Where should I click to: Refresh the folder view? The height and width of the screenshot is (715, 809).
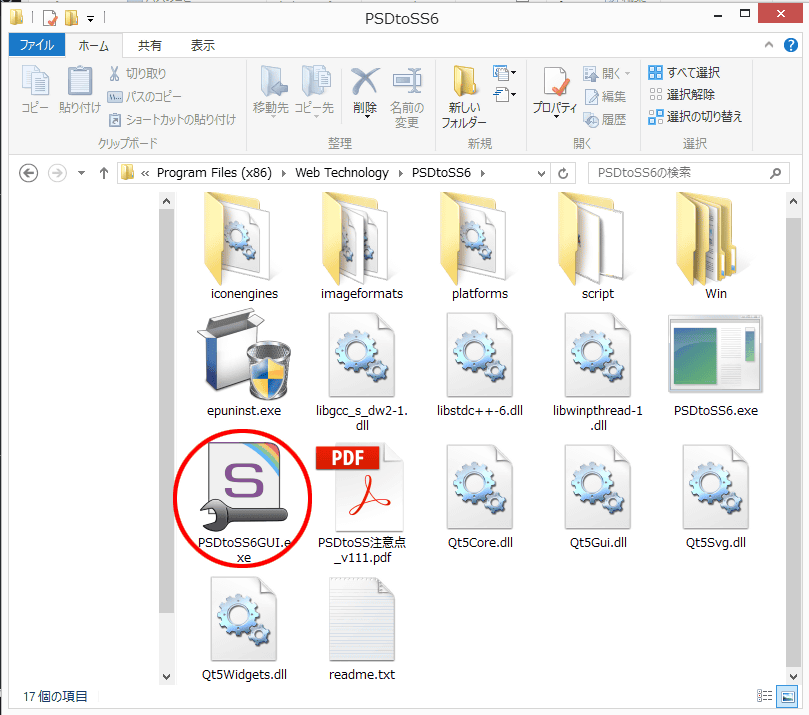[x=563, y=173]
